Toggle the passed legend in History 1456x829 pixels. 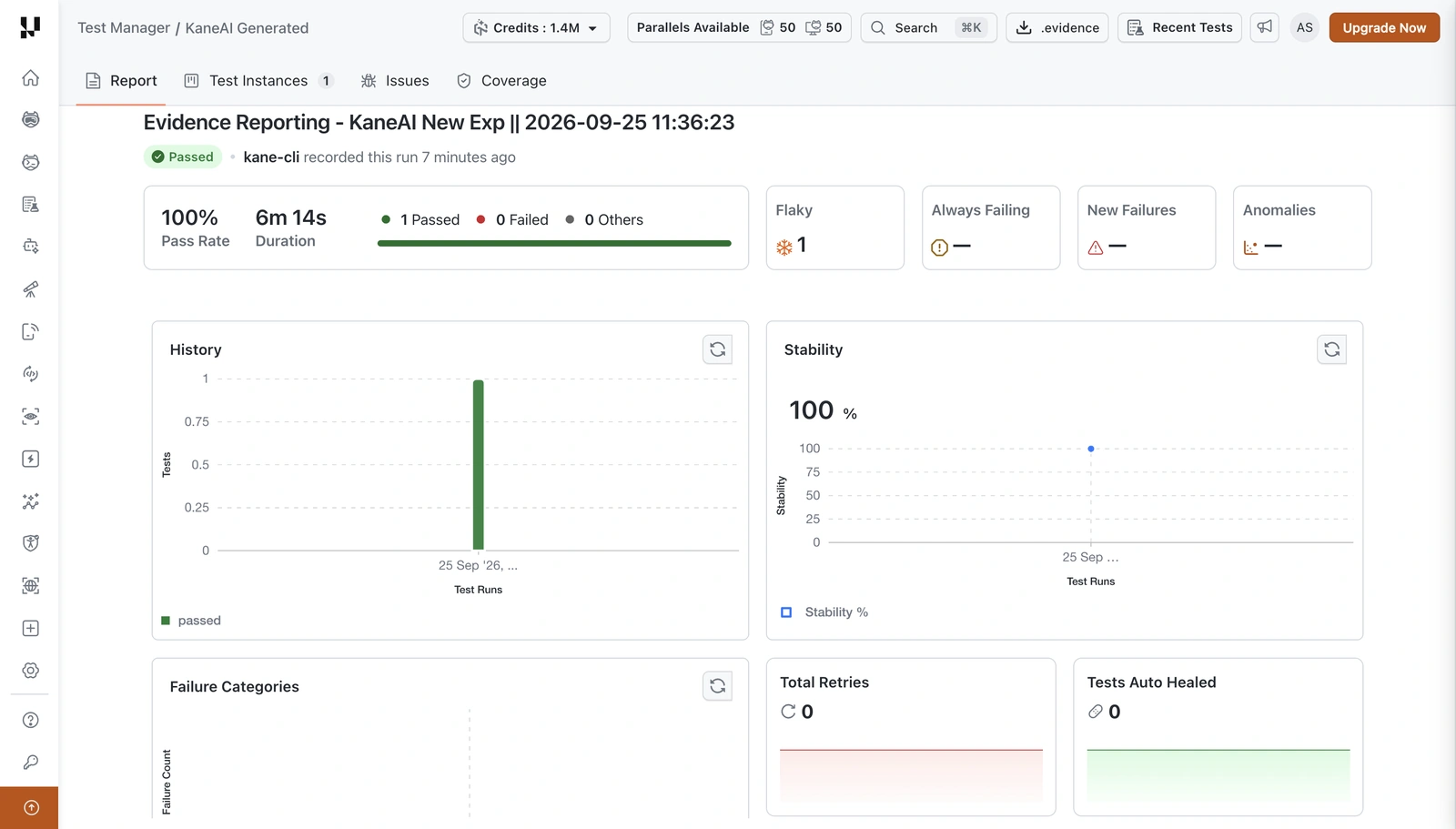[191, 621]
